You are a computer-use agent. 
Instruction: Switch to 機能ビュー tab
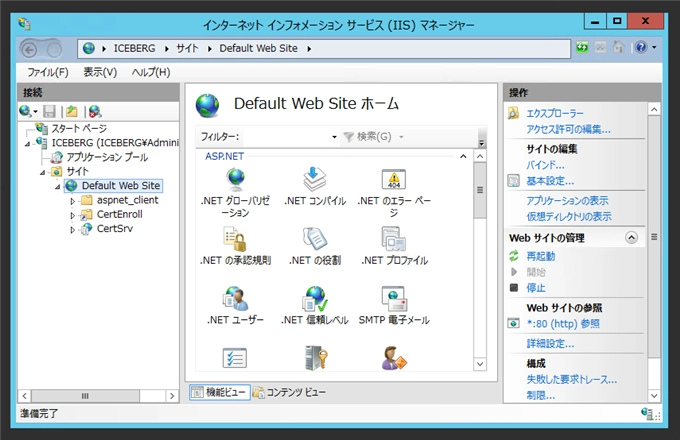click(219, 392)
